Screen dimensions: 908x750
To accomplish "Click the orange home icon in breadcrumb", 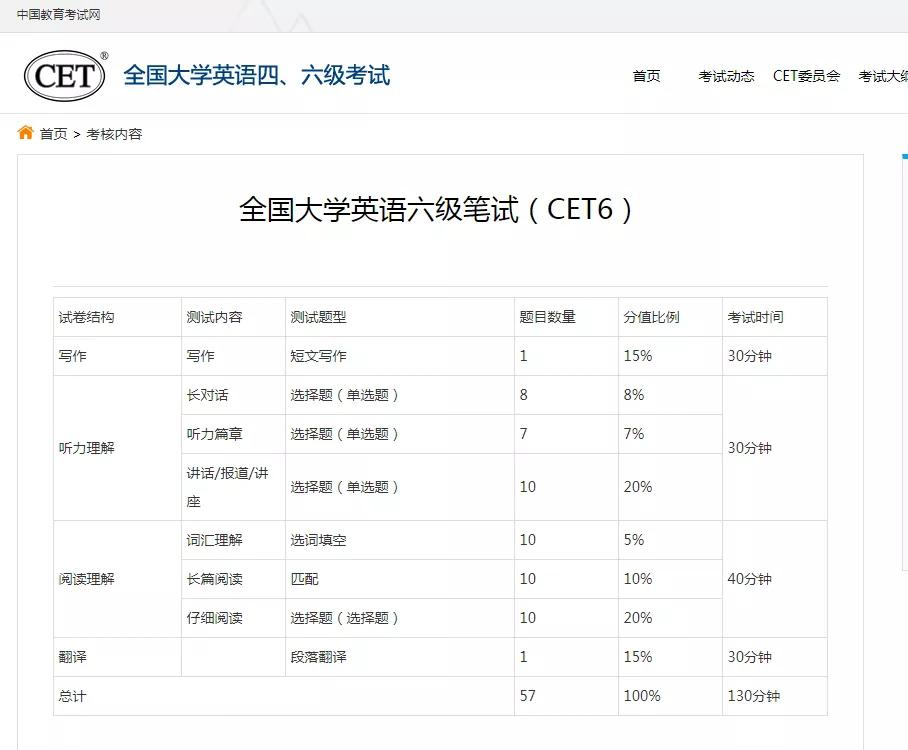I will pos(26,133).
